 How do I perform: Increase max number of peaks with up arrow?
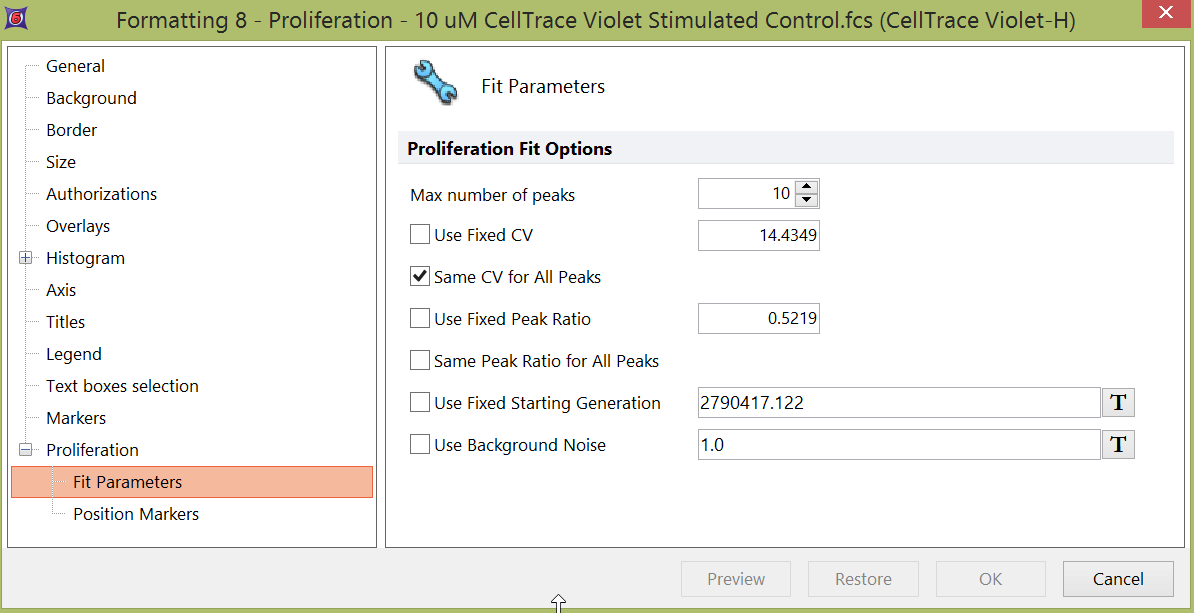point(807,187)
